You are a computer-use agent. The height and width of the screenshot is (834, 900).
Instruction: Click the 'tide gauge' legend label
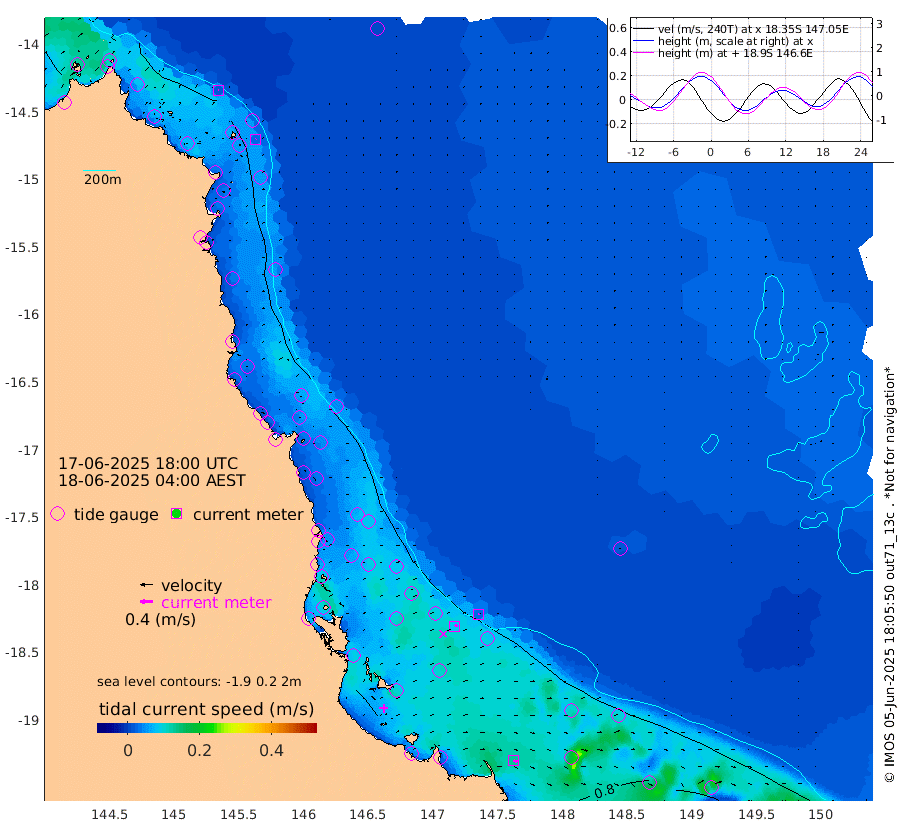tap(116, 514)
